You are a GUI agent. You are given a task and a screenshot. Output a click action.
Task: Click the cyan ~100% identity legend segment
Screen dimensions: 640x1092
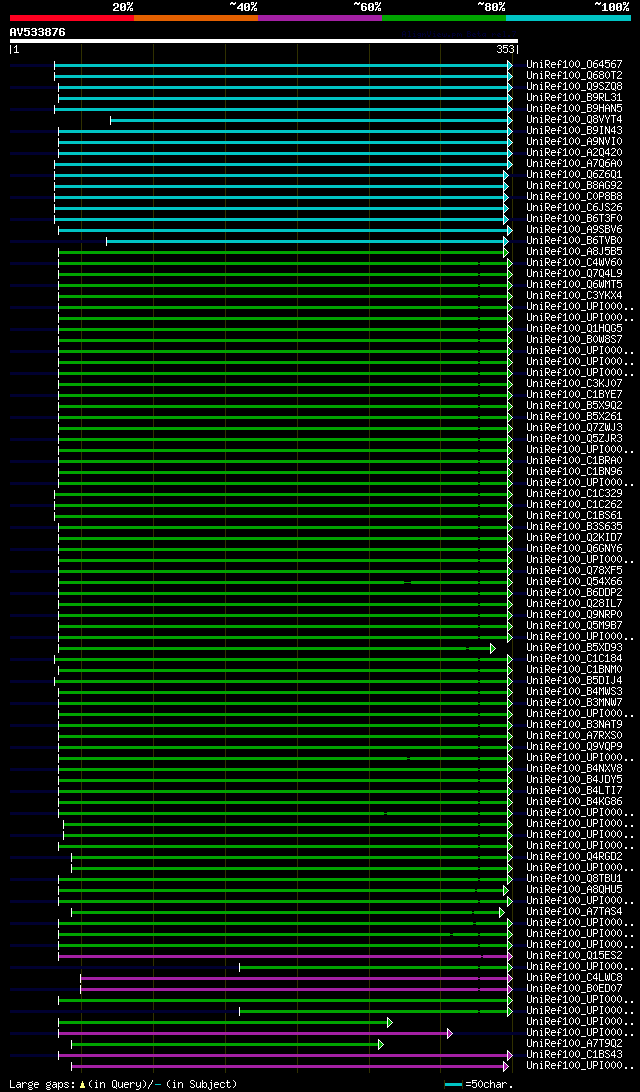click(x=568, y=17)
